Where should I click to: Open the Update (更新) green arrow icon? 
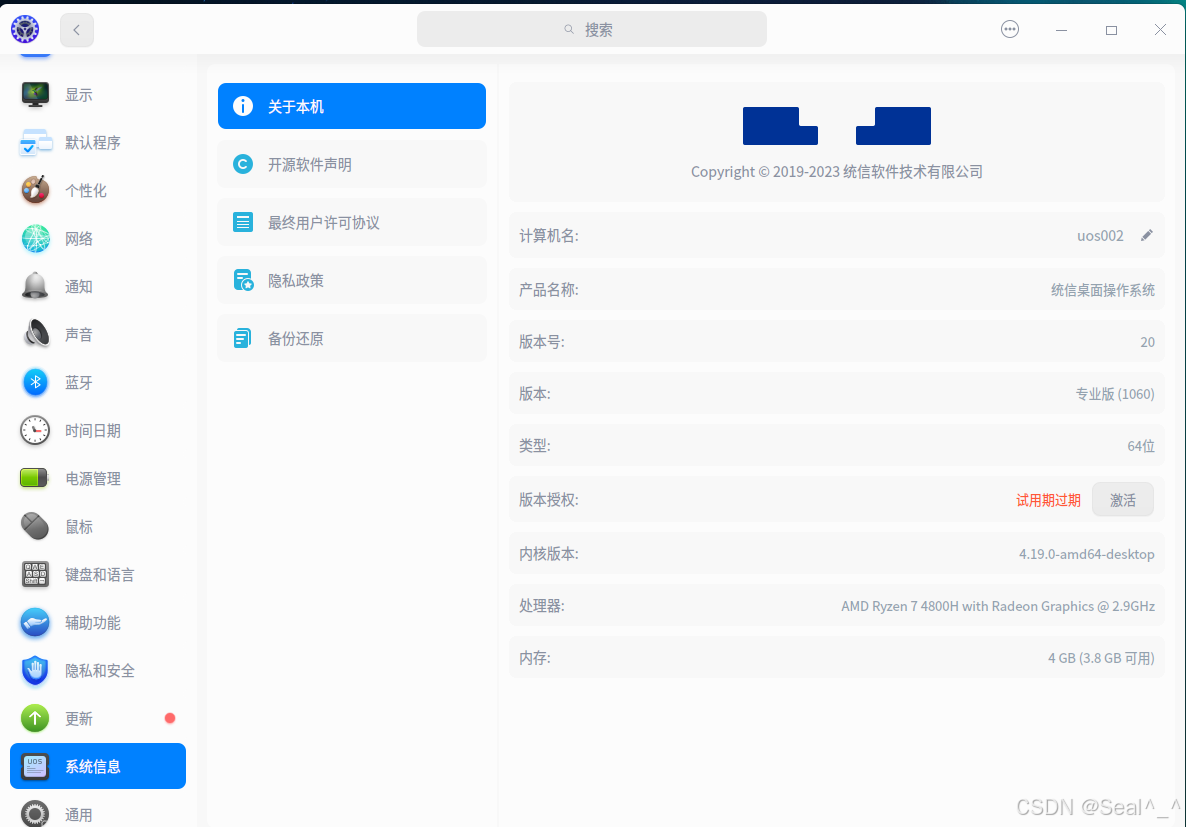35,718
